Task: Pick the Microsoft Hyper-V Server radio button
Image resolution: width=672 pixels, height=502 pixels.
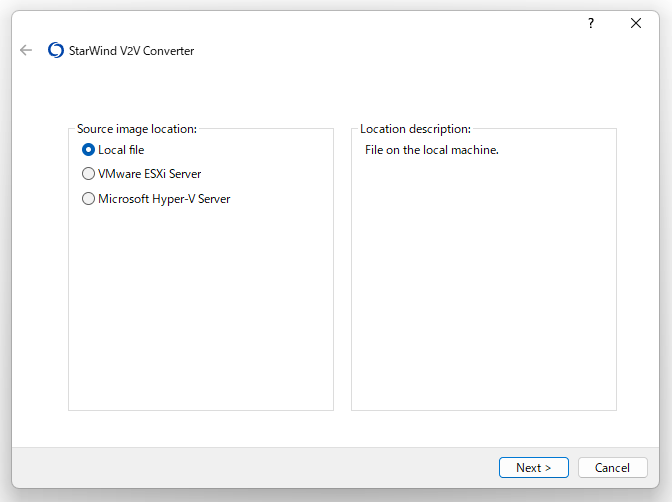Action: pyautogui.click(x=88, y=198)
